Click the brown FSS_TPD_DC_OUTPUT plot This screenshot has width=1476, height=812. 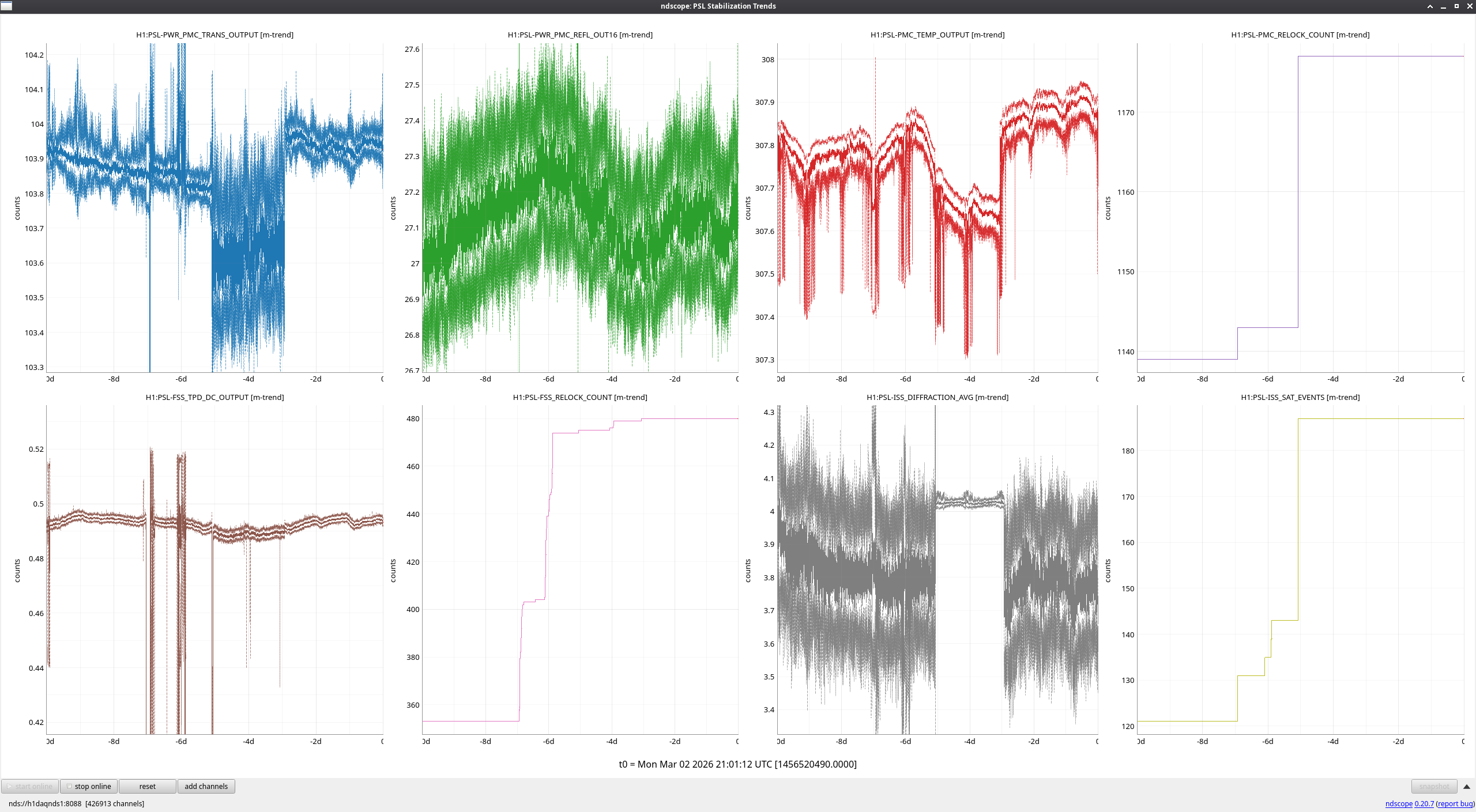[x=214, y=569]
